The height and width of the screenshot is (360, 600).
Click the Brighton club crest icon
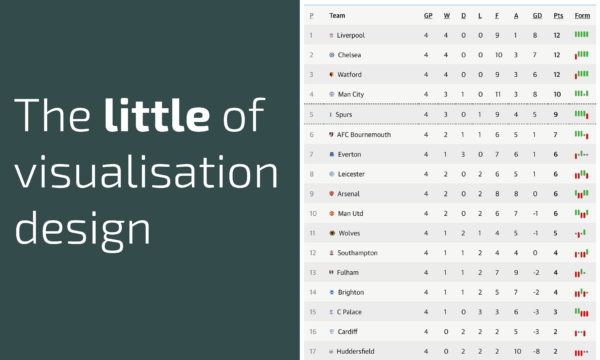332,292
